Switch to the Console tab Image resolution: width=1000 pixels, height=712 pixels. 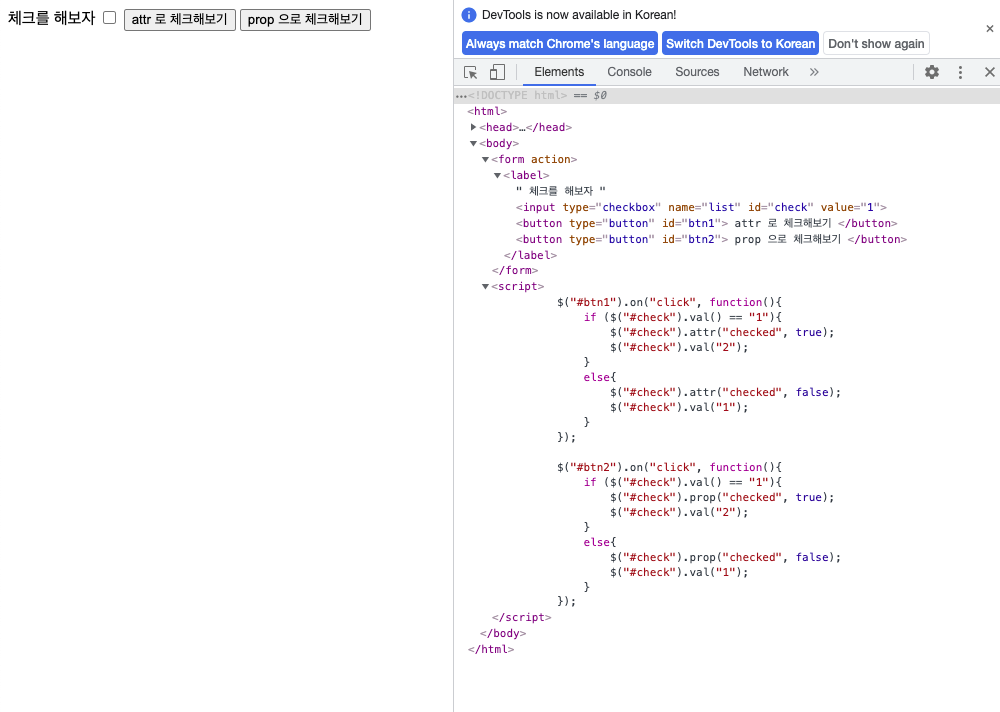(629, 72)
